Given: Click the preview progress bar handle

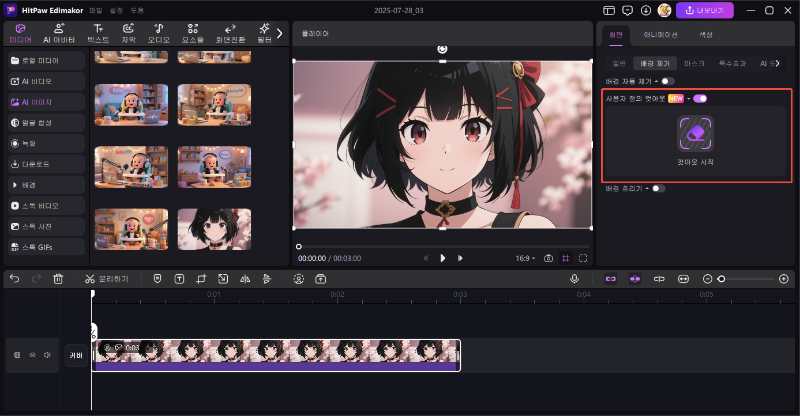Looking at the screenshot, I should coord(298,247).
